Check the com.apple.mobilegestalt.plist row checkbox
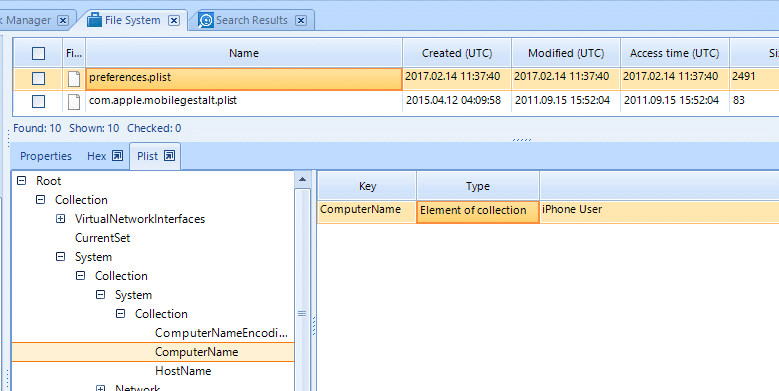Screen dimensions: 779x391 pyautogui.click(x=38, y=102)
